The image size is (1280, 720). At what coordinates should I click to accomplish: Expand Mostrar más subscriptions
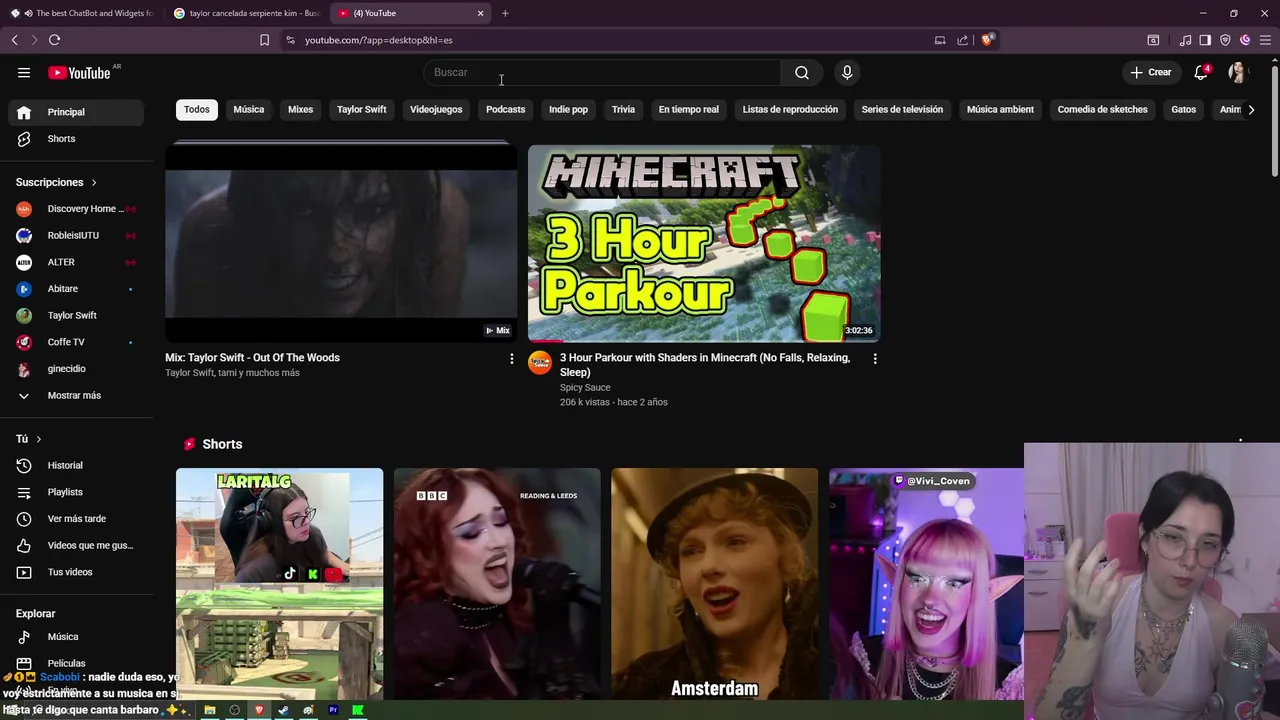tap(76, 395)
